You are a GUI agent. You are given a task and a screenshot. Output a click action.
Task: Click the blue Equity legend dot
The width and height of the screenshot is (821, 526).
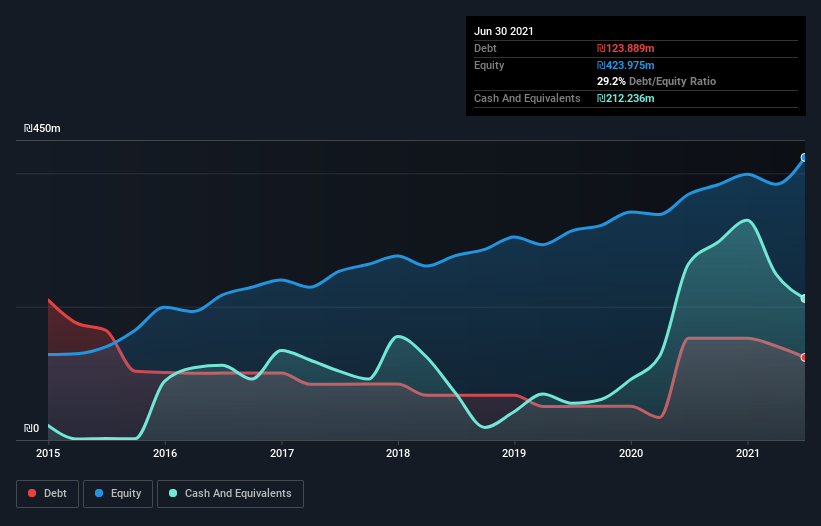99,493
